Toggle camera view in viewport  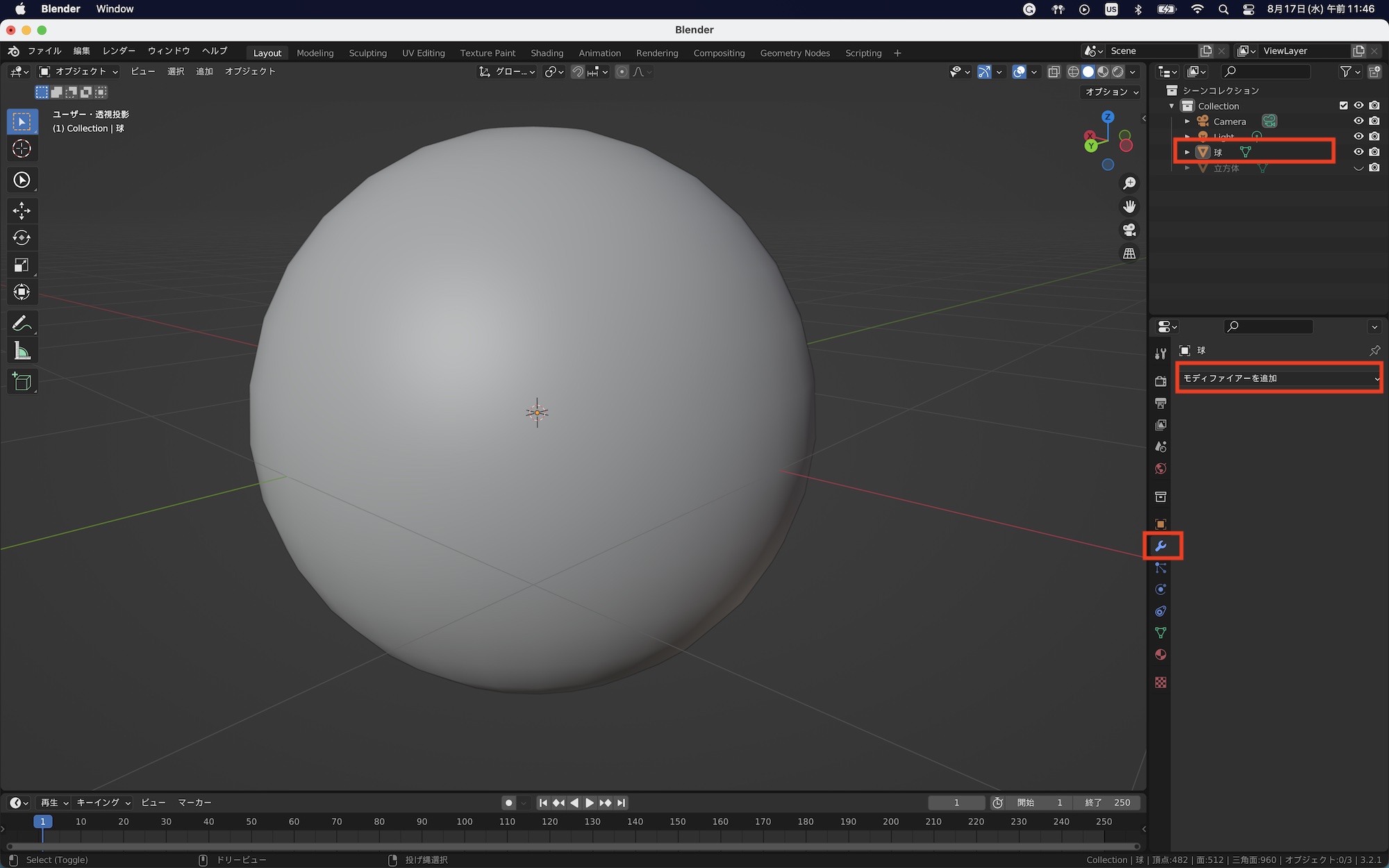pyautogui.click(x=1129, y=230)
